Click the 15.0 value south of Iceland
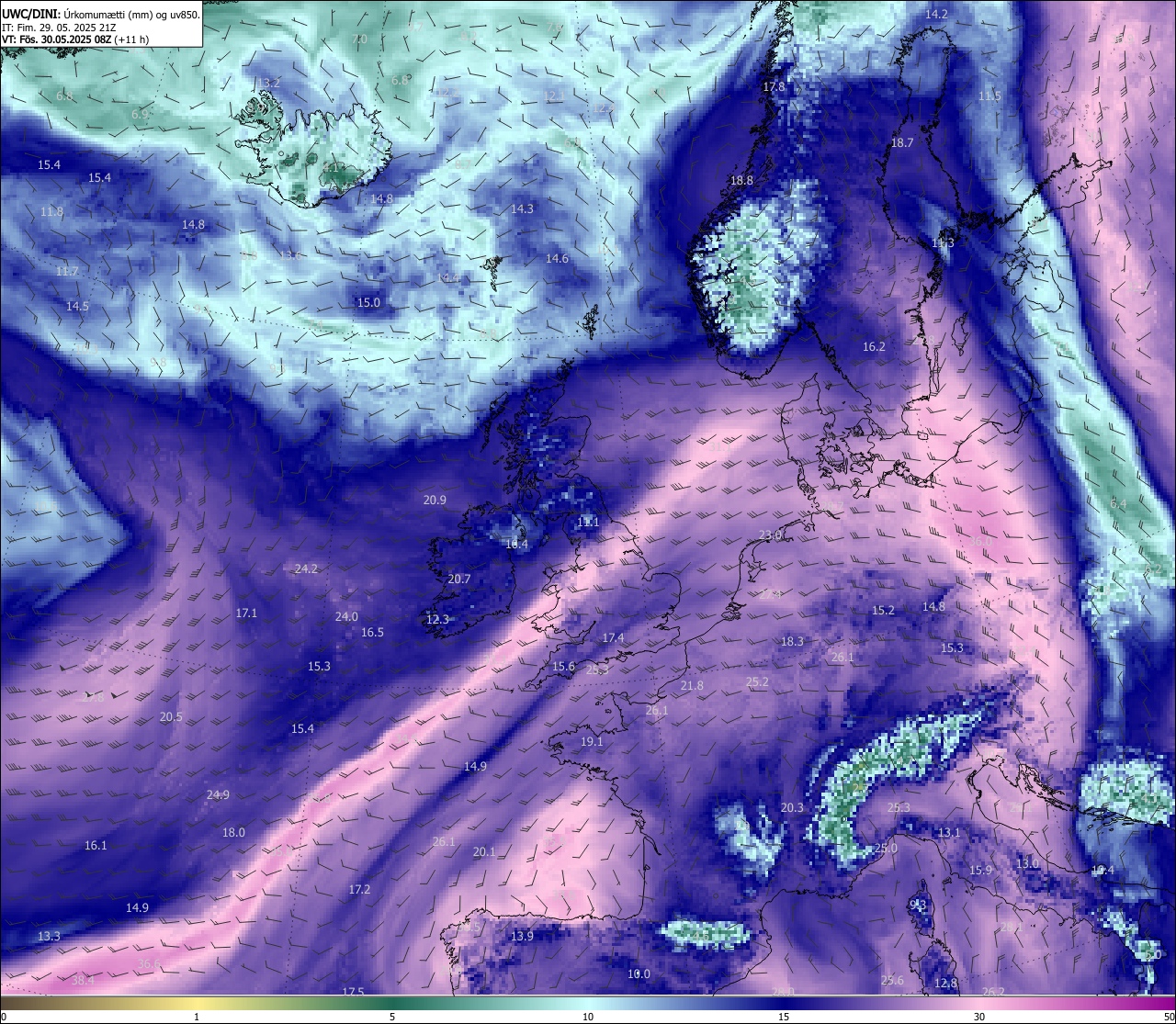 (x=368, y=302)
